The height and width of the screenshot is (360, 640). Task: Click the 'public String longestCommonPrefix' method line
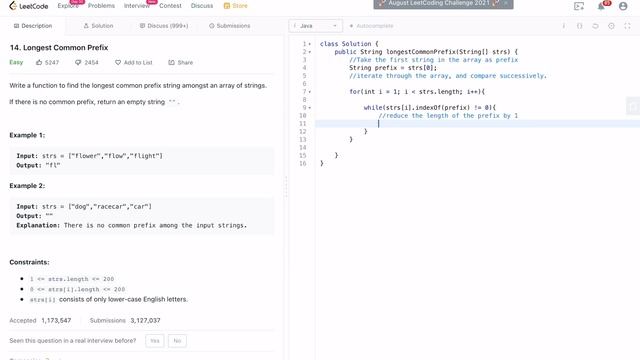point(426,52)
